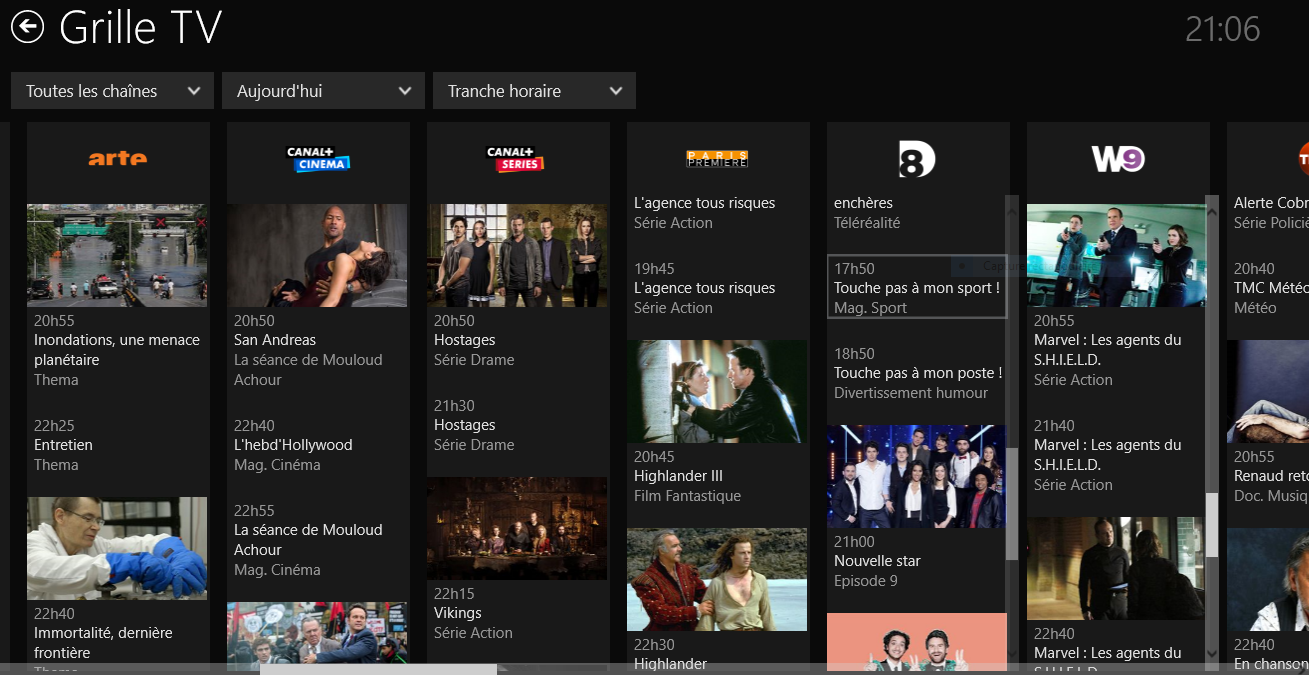
Task: Open the Vikings banquet thumbnail
Action: (517, 528)
